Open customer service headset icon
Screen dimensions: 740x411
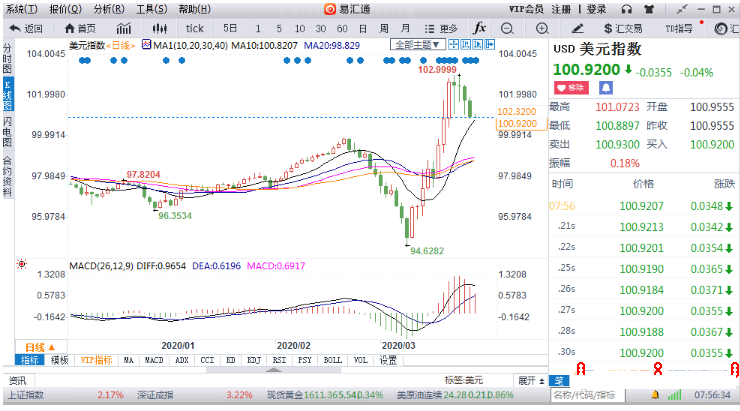click(627, 9)
